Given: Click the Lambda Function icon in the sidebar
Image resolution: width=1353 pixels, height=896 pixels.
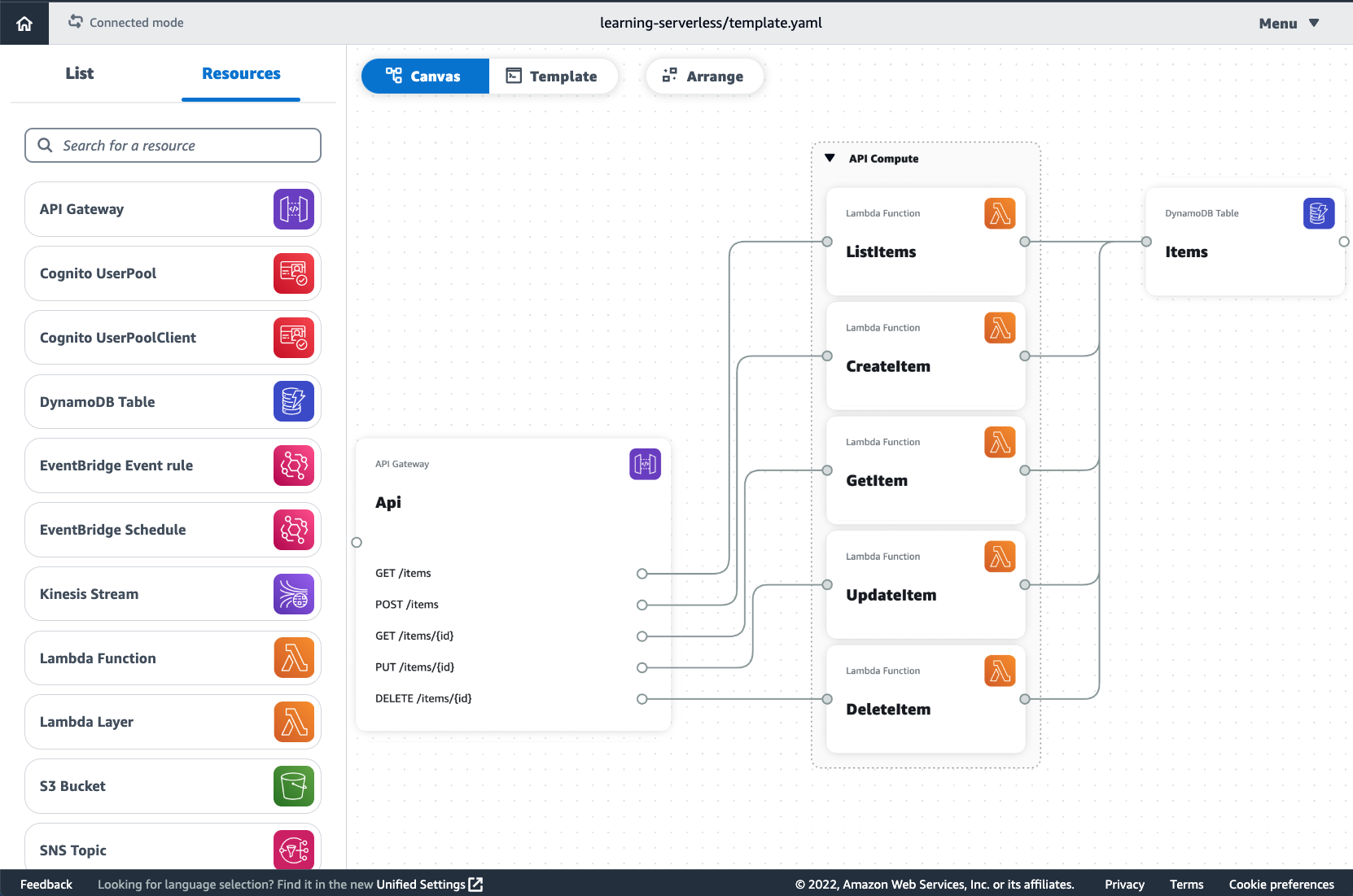Looking at the screenshot, I should point(293,658).
